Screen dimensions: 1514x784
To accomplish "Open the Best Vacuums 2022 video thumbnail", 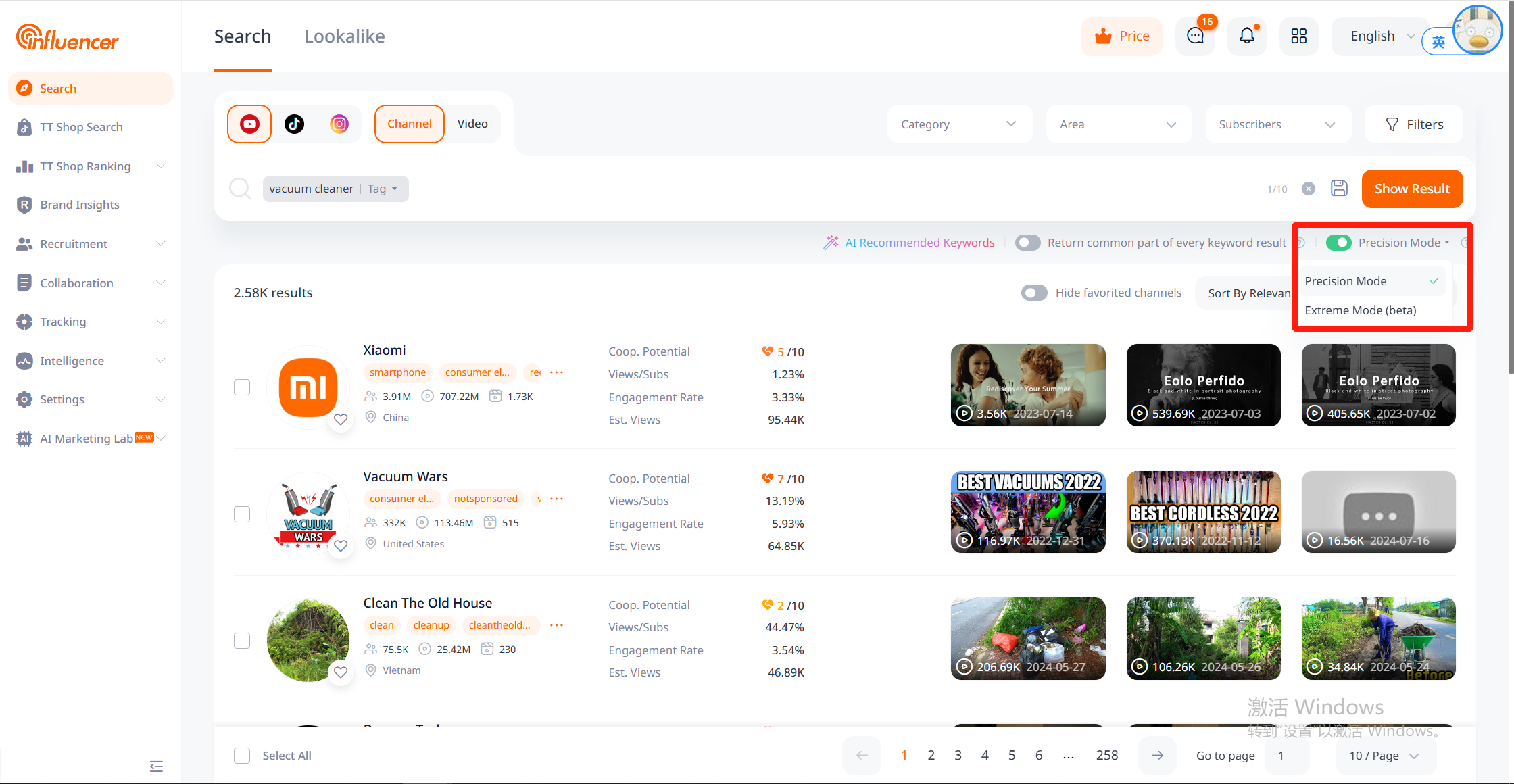I will 1028,512.
